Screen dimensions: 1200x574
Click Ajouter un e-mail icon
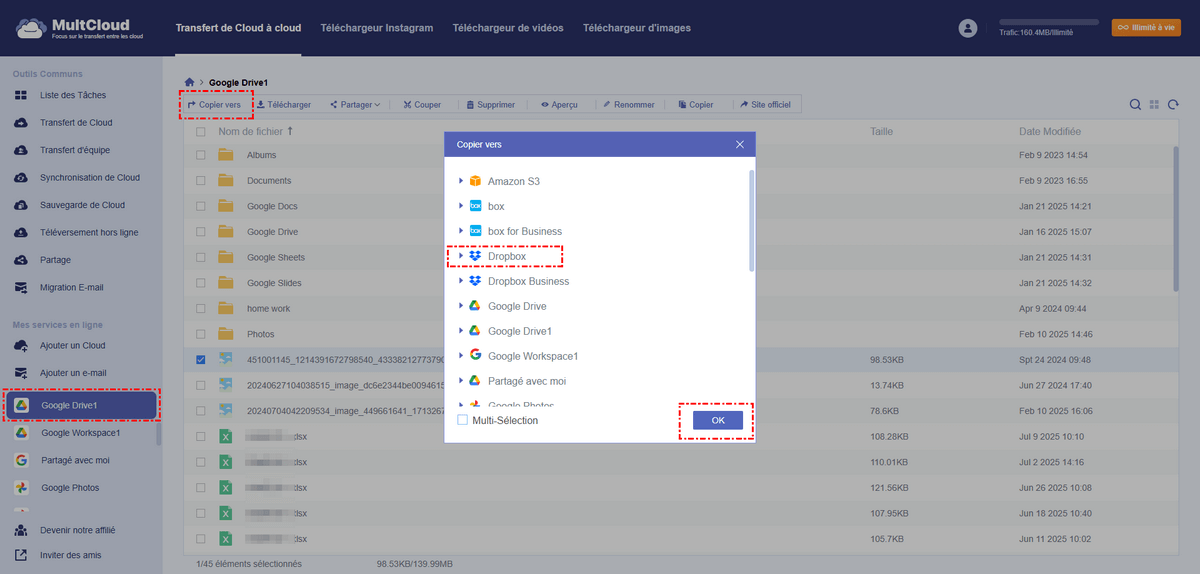21,373
